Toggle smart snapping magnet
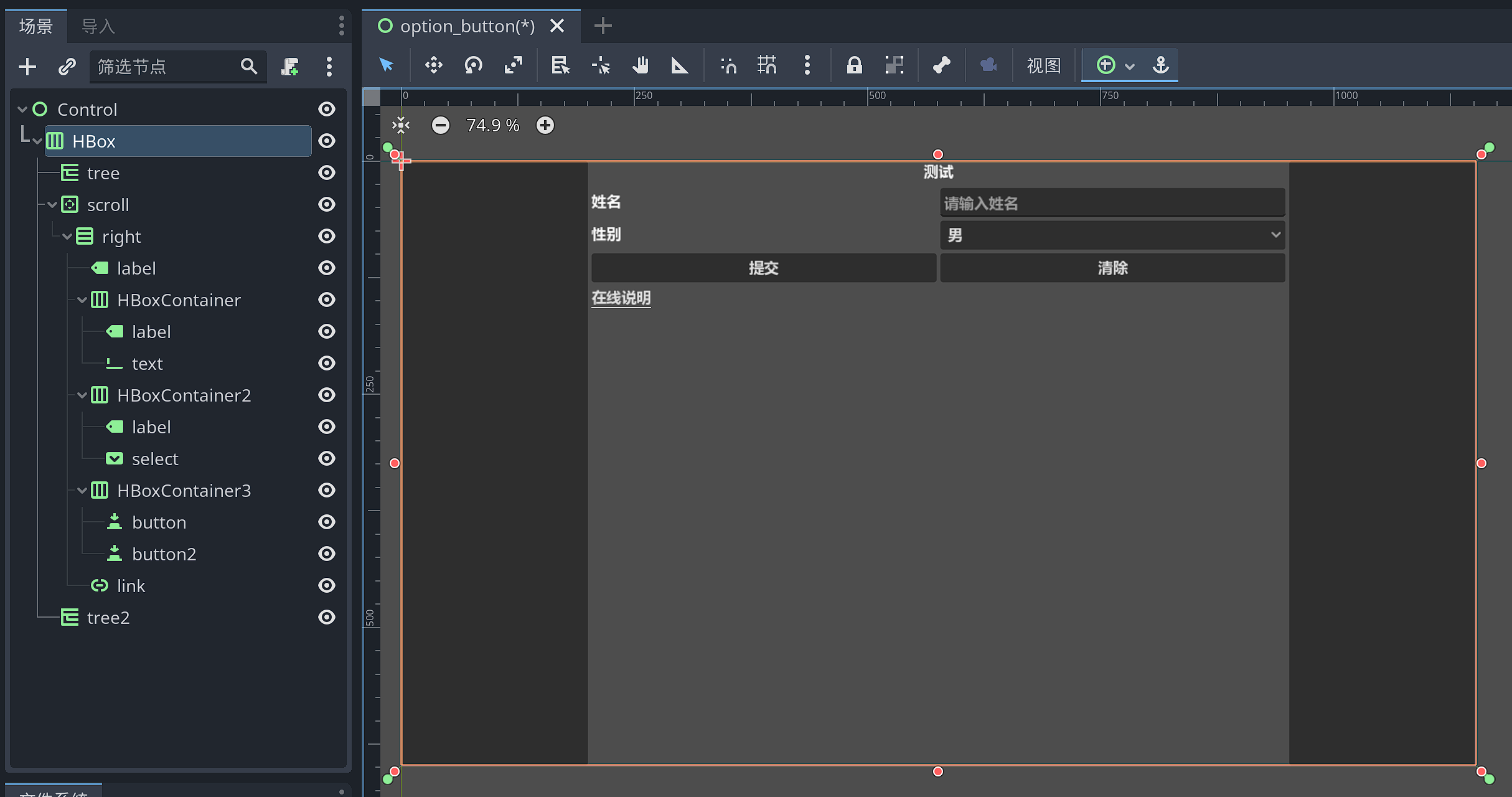The width and height of the screenshot is (1512, 797). [x=728, y=65]
